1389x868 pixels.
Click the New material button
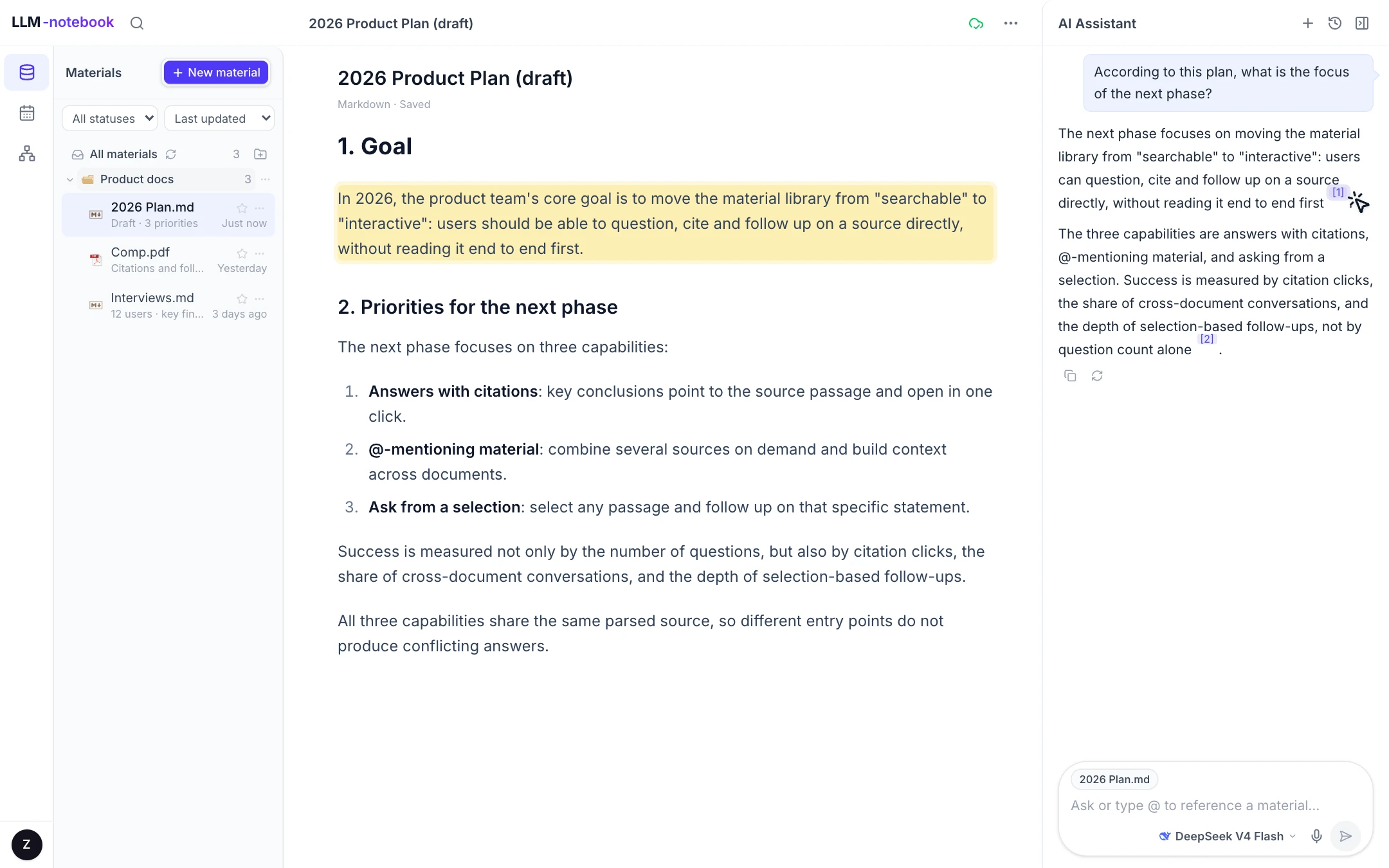216,73
